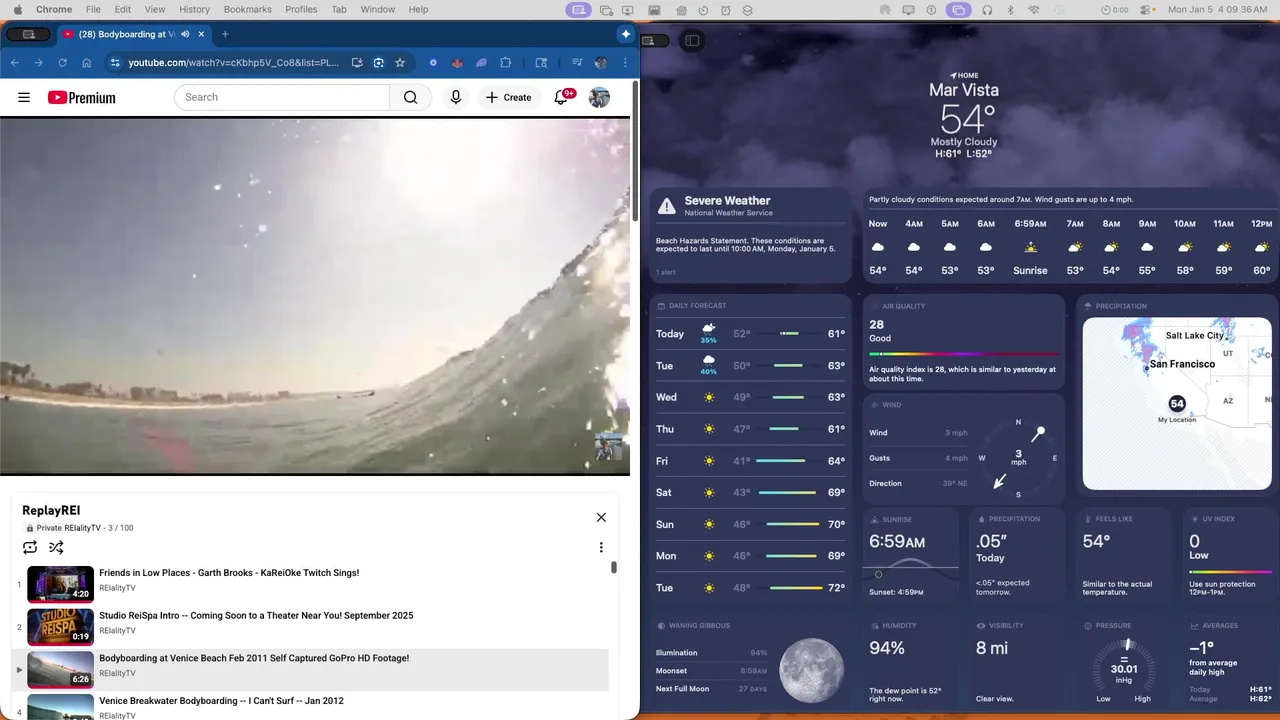Click the YouTube Premium logo
The image size is (1280, 720).
[81, 97]
